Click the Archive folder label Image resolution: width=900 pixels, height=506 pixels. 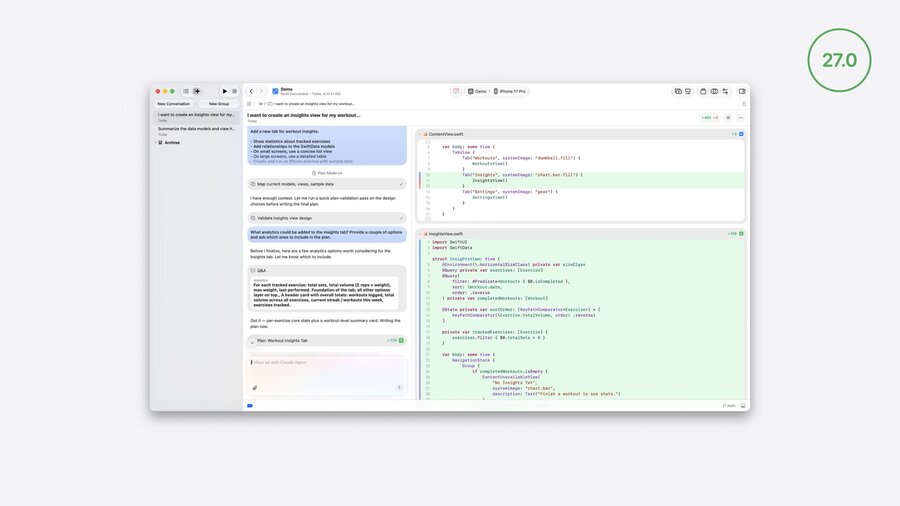[172, 142]
